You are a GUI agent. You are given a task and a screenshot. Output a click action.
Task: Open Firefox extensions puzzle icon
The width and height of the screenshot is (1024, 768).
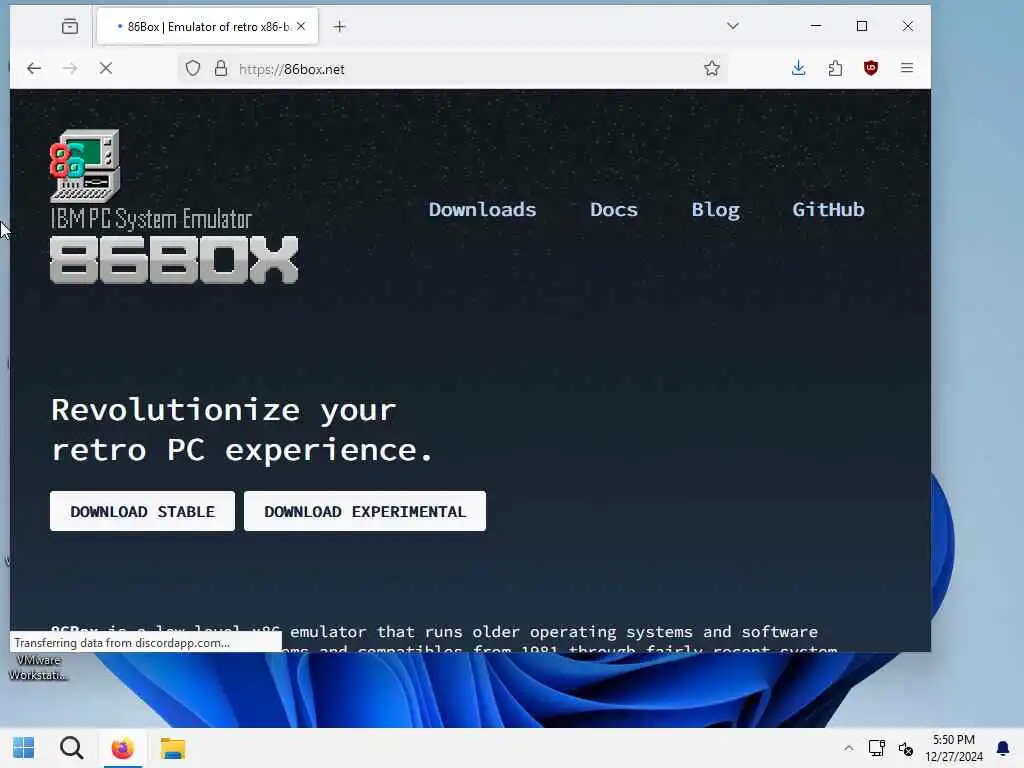[835, 68]
